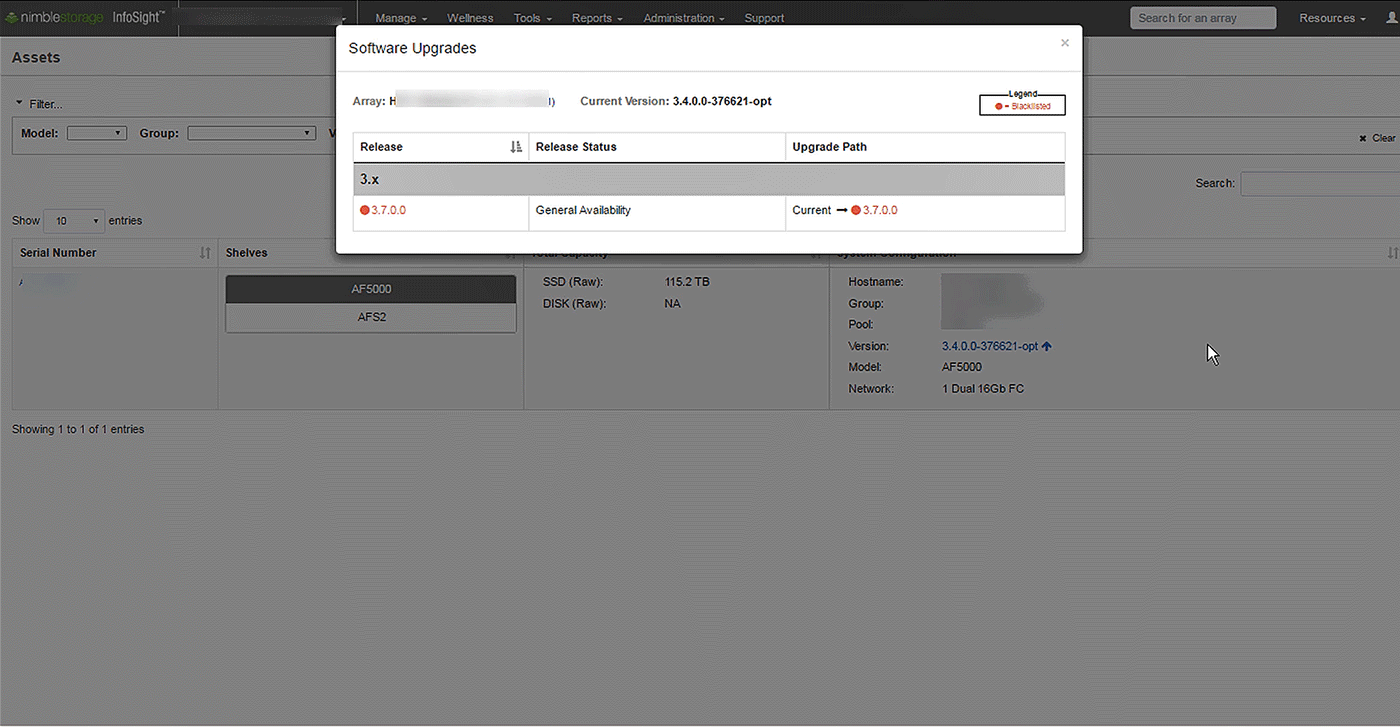Open release 3.7.0.0 in the Release column
Screen dimensions: 1400x728
click(x=388, y=210)
